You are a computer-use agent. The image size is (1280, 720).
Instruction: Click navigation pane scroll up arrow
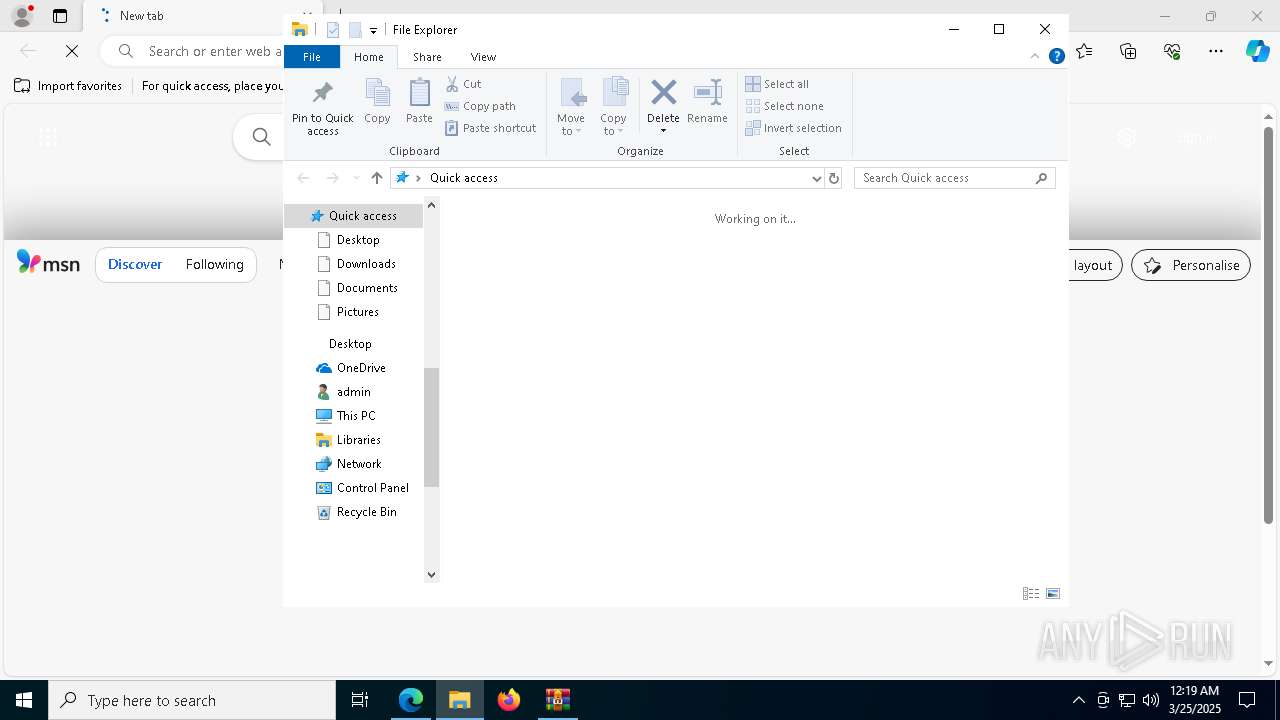coord(432,205)
